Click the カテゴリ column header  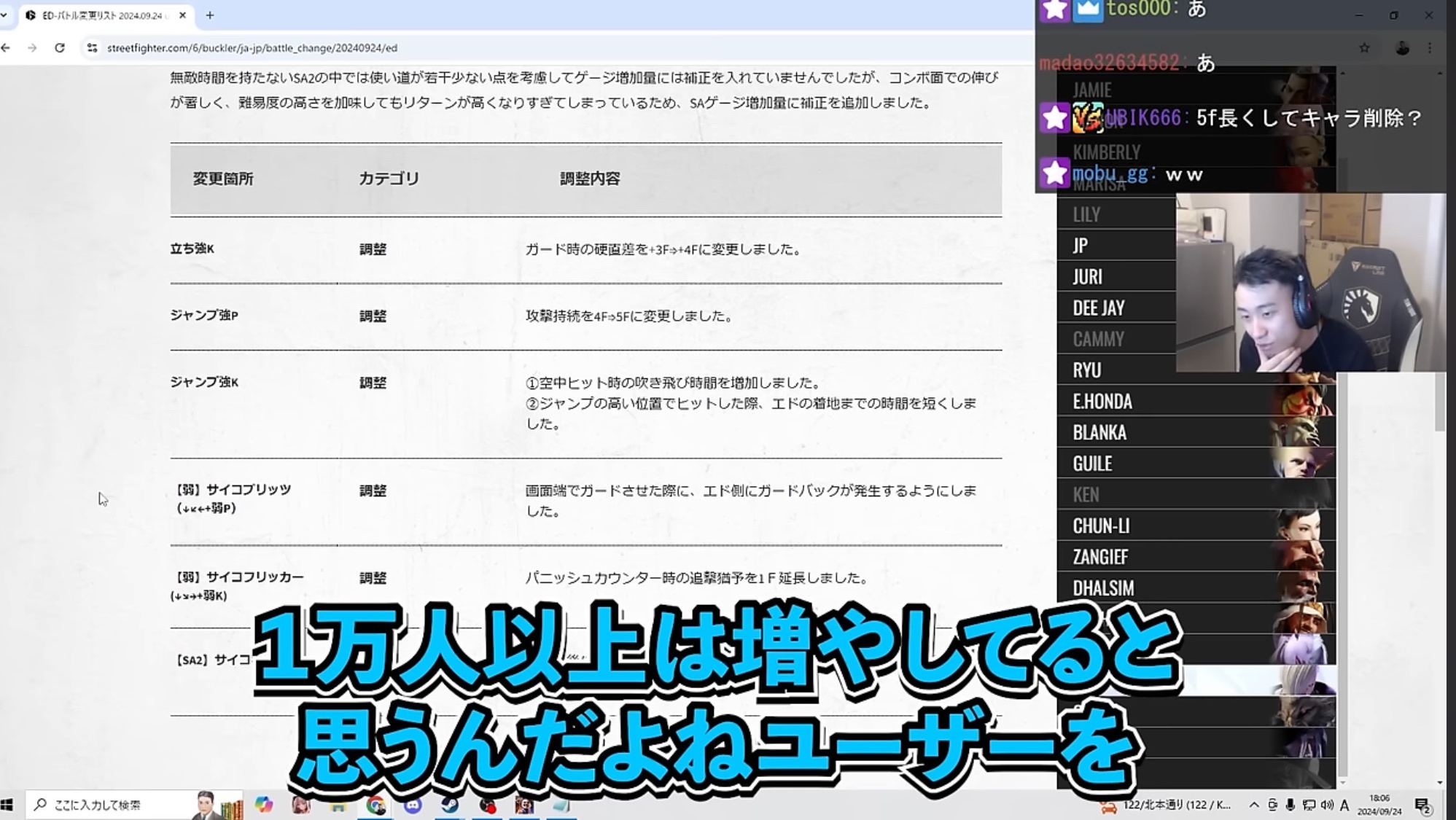389,179
